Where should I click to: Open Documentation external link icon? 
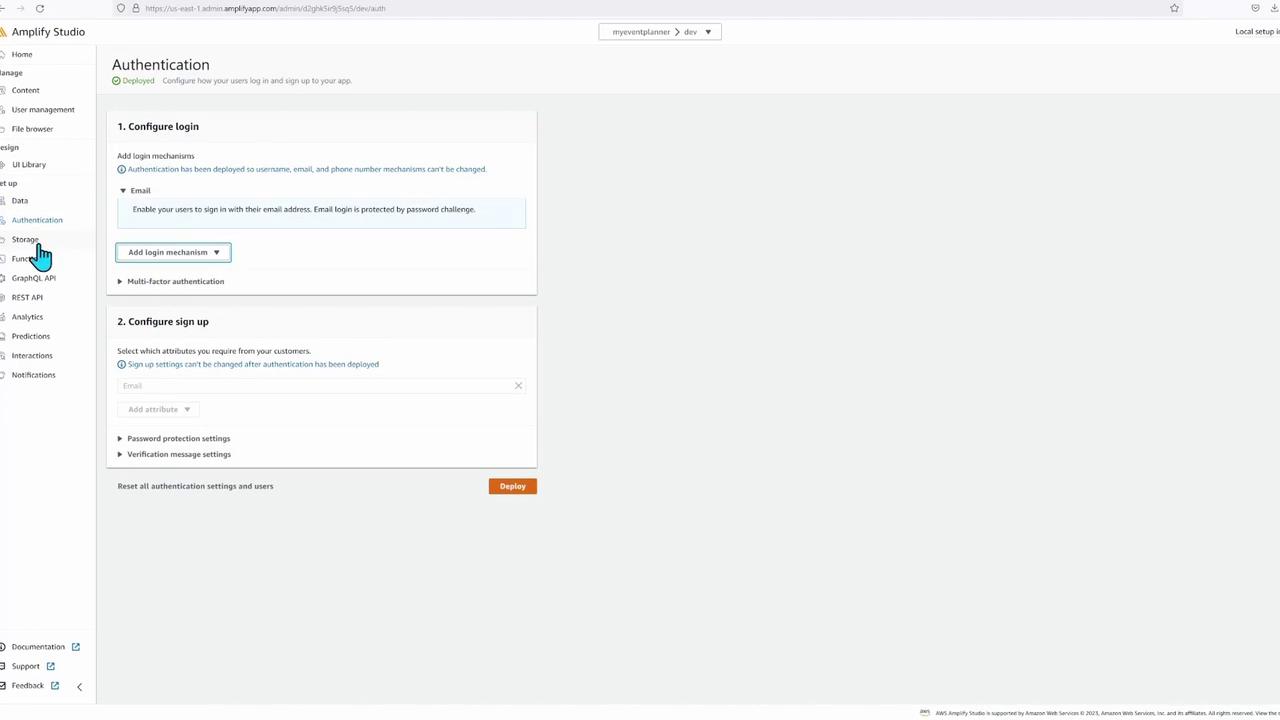coord(75,647)
